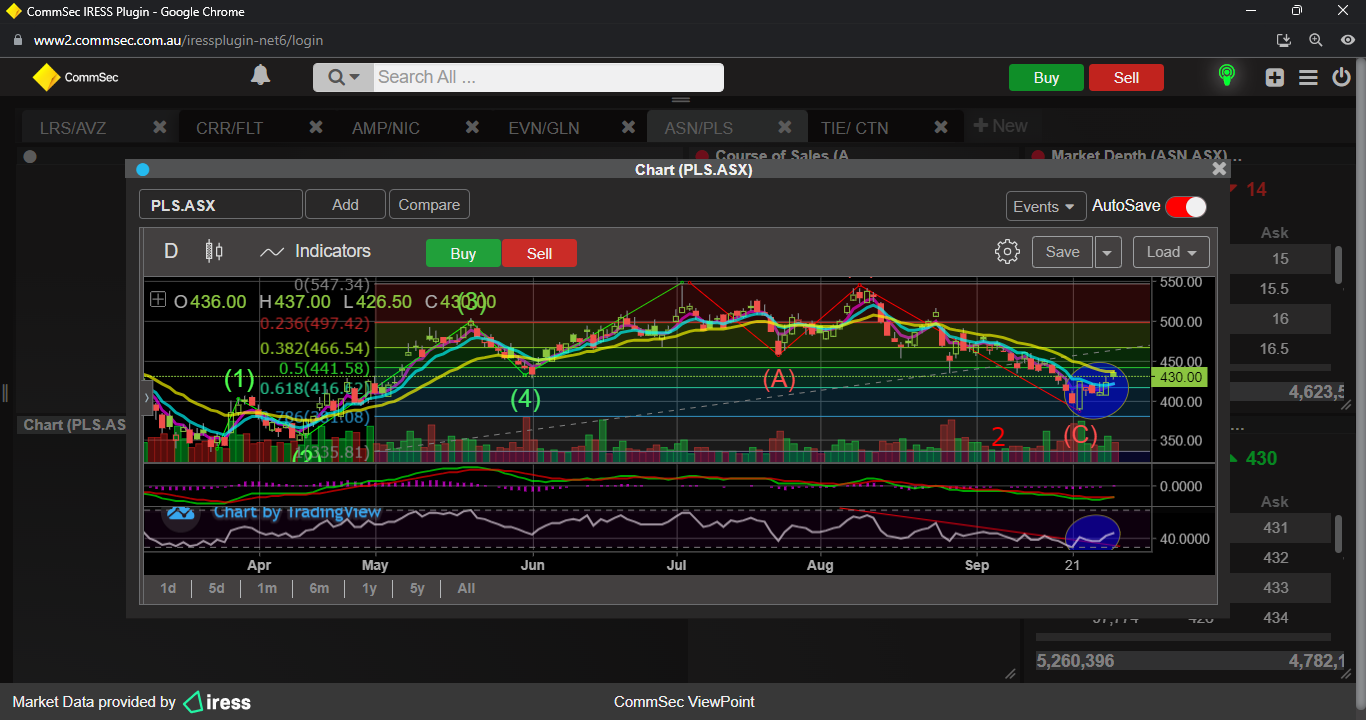Click the Chrome zoom magnifier icon
The image size is (1366, 720).
coord(1315,40)
